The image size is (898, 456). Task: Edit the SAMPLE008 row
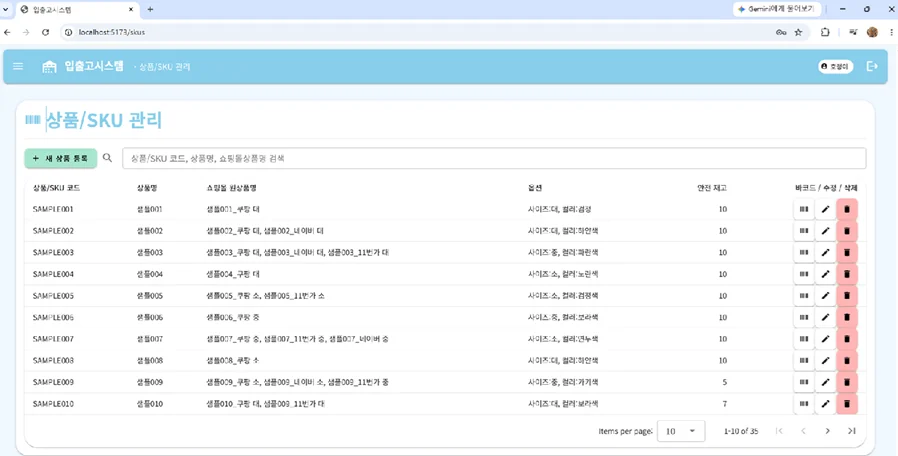click(x=825, y=360)
